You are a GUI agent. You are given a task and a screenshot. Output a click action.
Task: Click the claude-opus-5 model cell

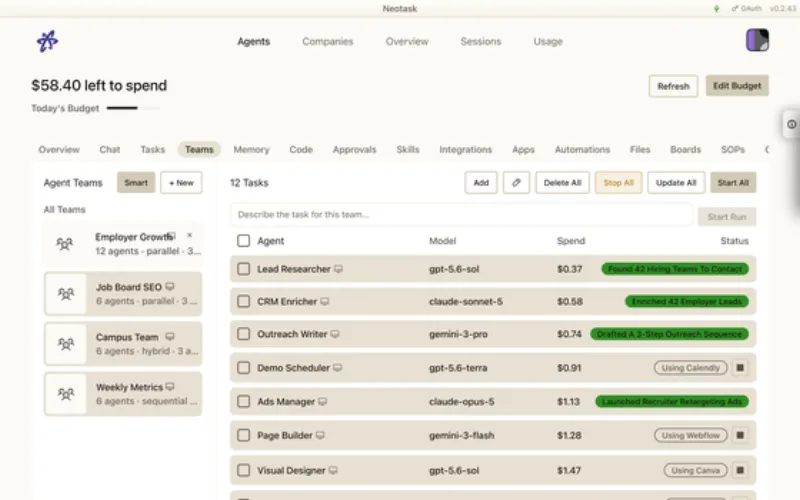(462, 402)
